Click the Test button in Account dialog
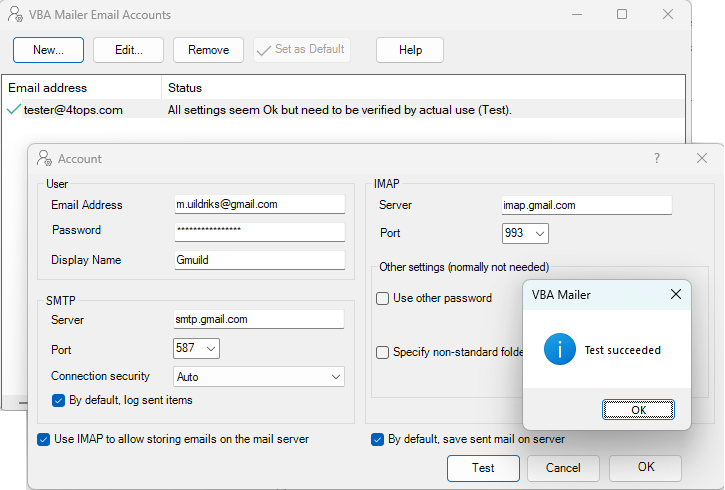This screenshot has height=490, width=725. [483, 468]
